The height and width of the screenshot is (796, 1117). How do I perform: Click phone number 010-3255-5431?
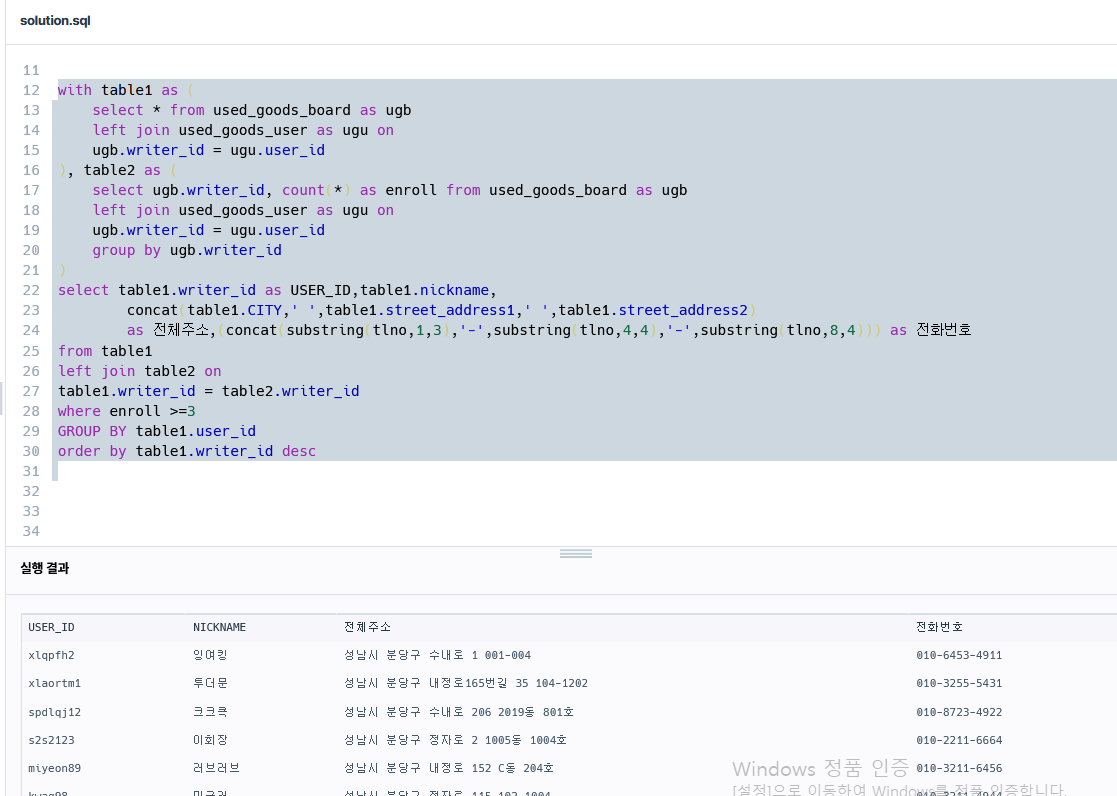[x=959, y=683]
